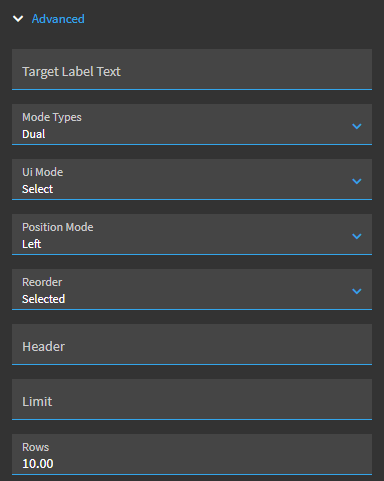This screenshot has width=384, height=481.
Task: Click the Left value in Position Mode
Action: tap(31, 244)
